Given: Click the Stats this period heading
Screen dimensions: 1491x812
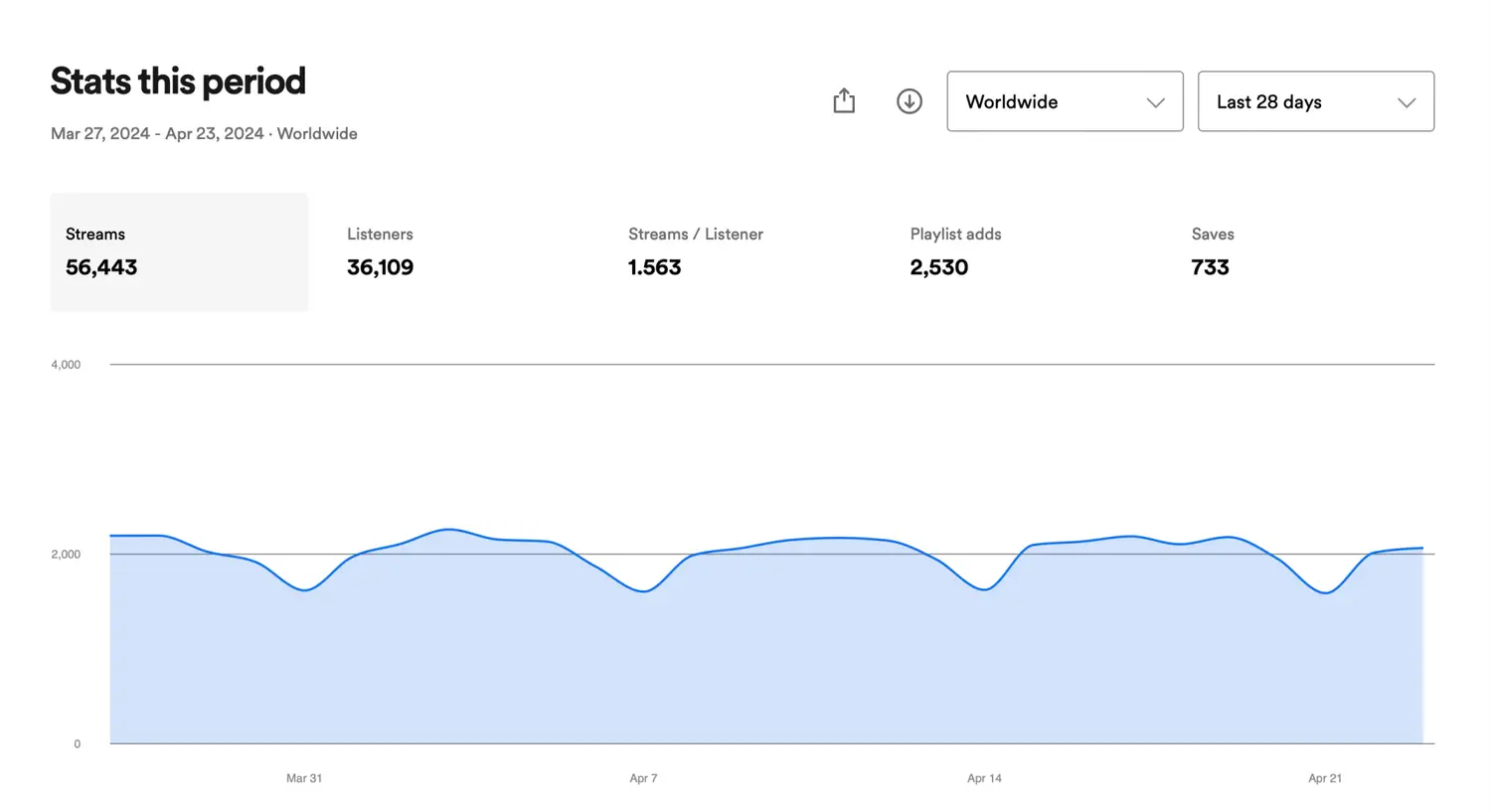Looking at the screenshot, I should click(x=178, y=81).
